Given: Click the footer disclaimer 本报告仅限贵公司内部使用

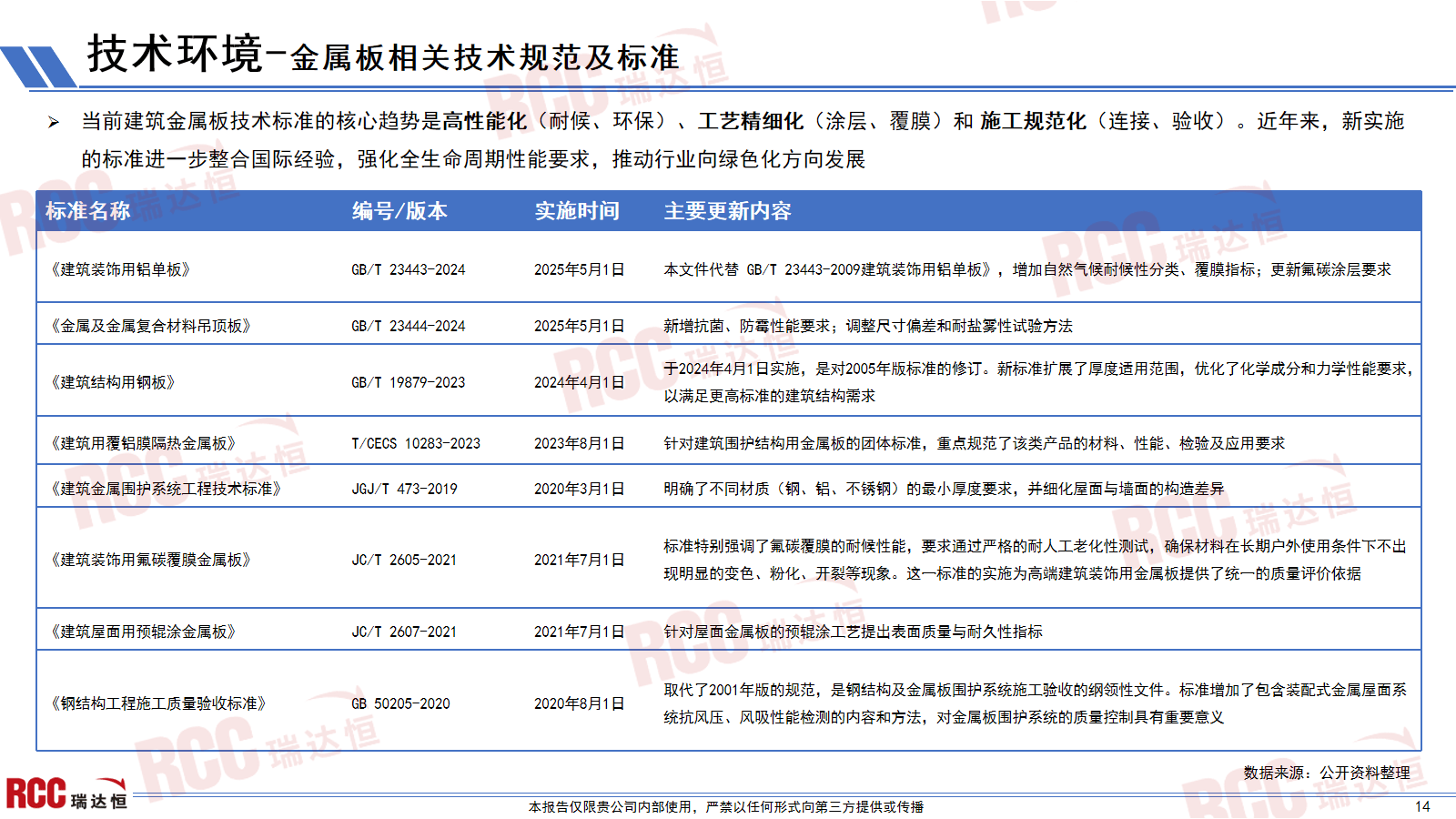Looking at the screenshot, I should tap(610, 806).
